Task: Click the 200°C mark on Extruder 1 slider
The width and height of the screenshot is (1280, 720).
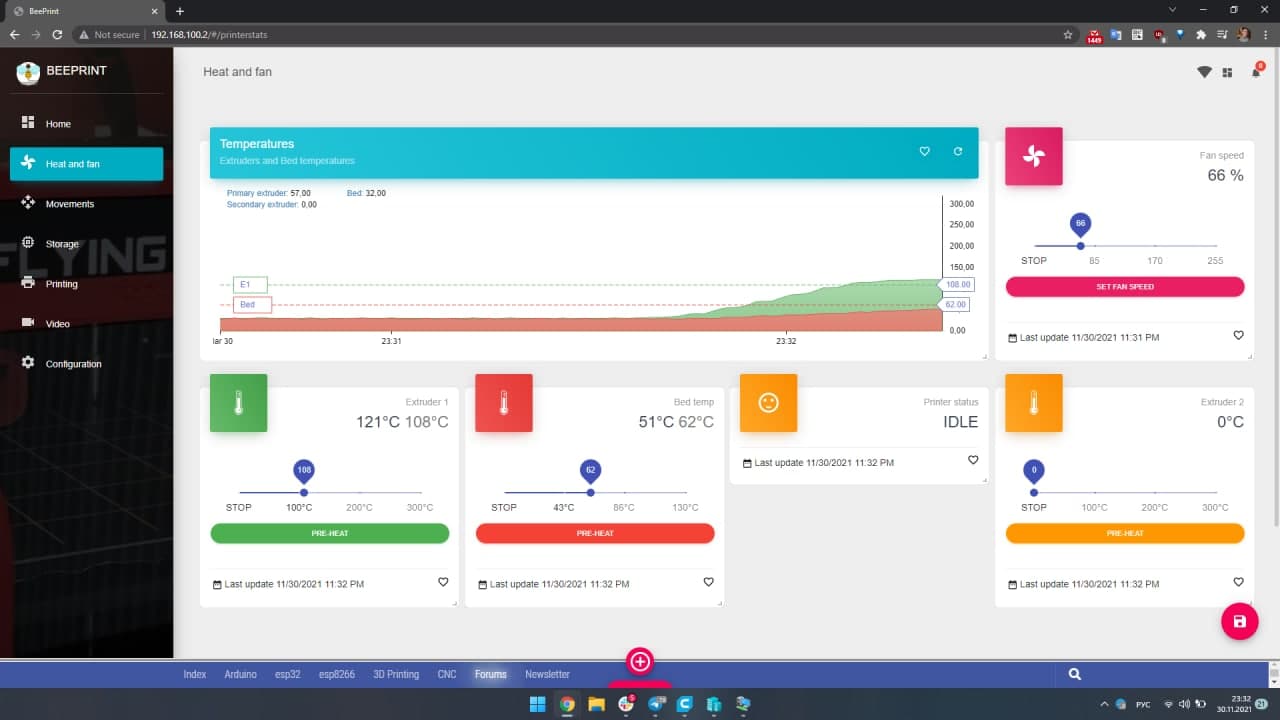Action: click(360, 508)
